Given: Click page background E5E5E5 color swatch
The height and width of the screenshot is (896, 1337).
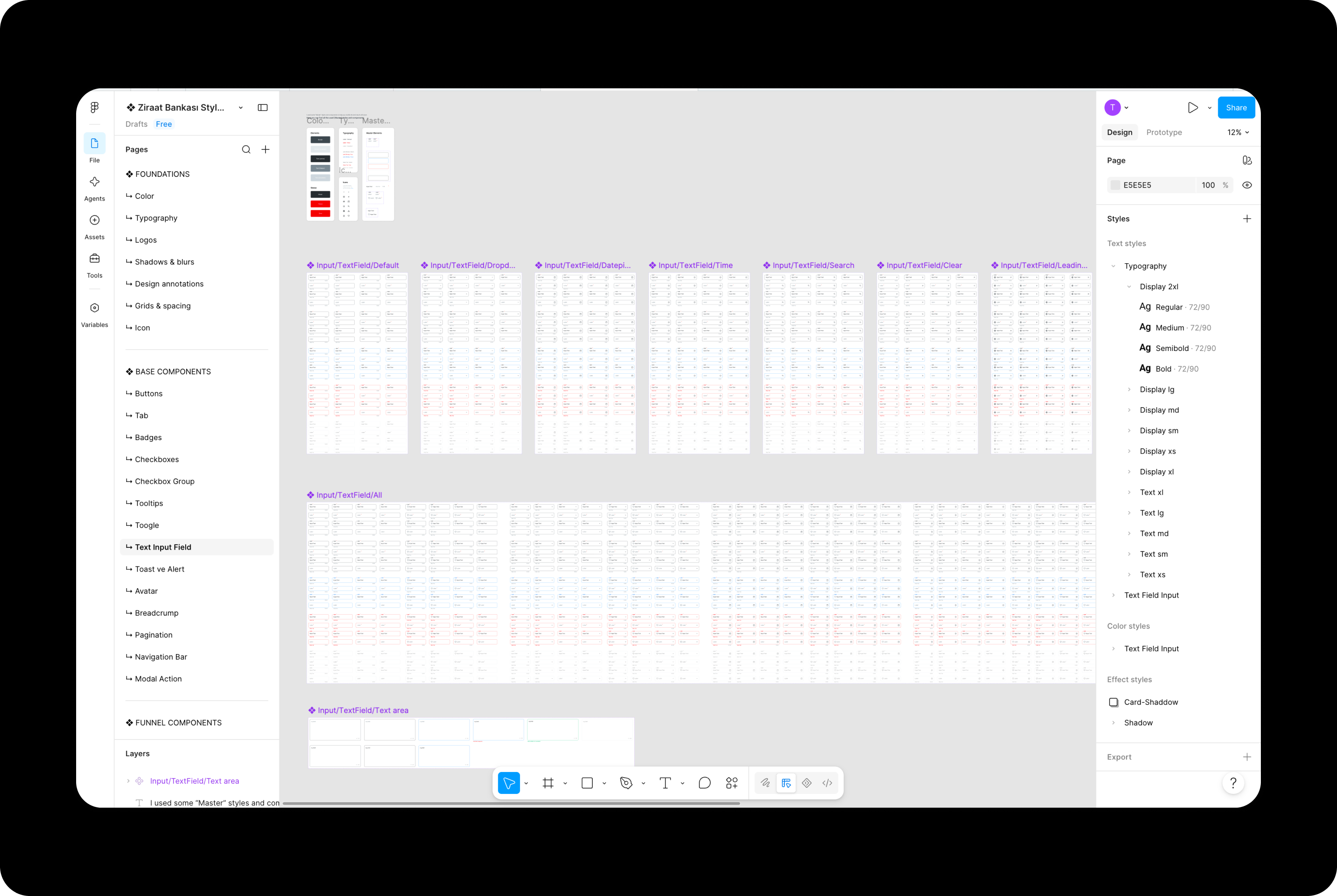Looking at the screenshot, I should pos(1115,185).
